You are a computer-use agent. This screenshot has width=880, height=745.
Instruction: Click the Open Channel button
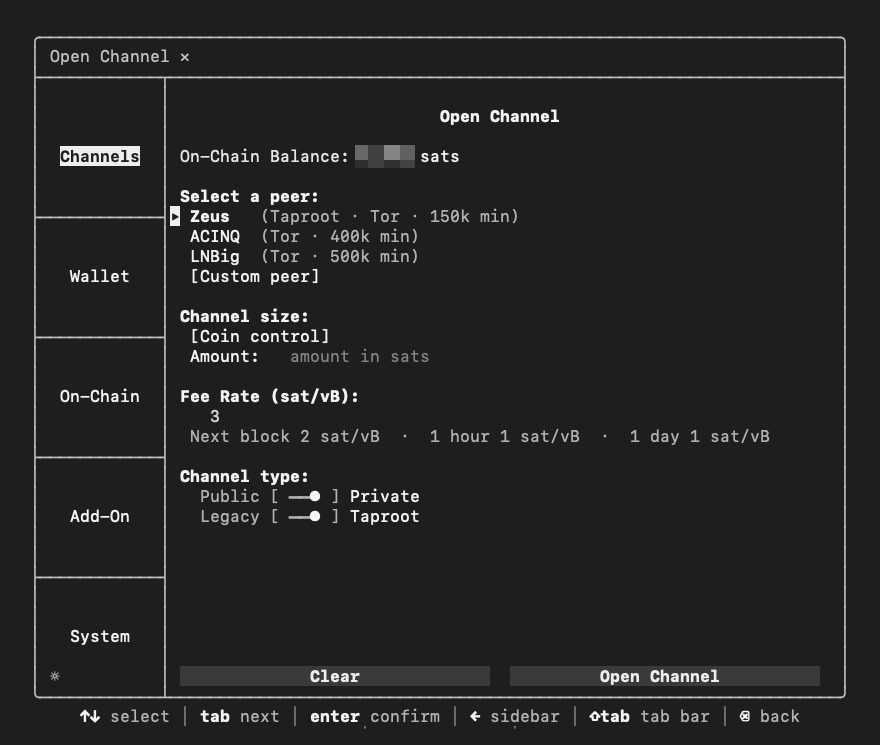tap(664, 676)
